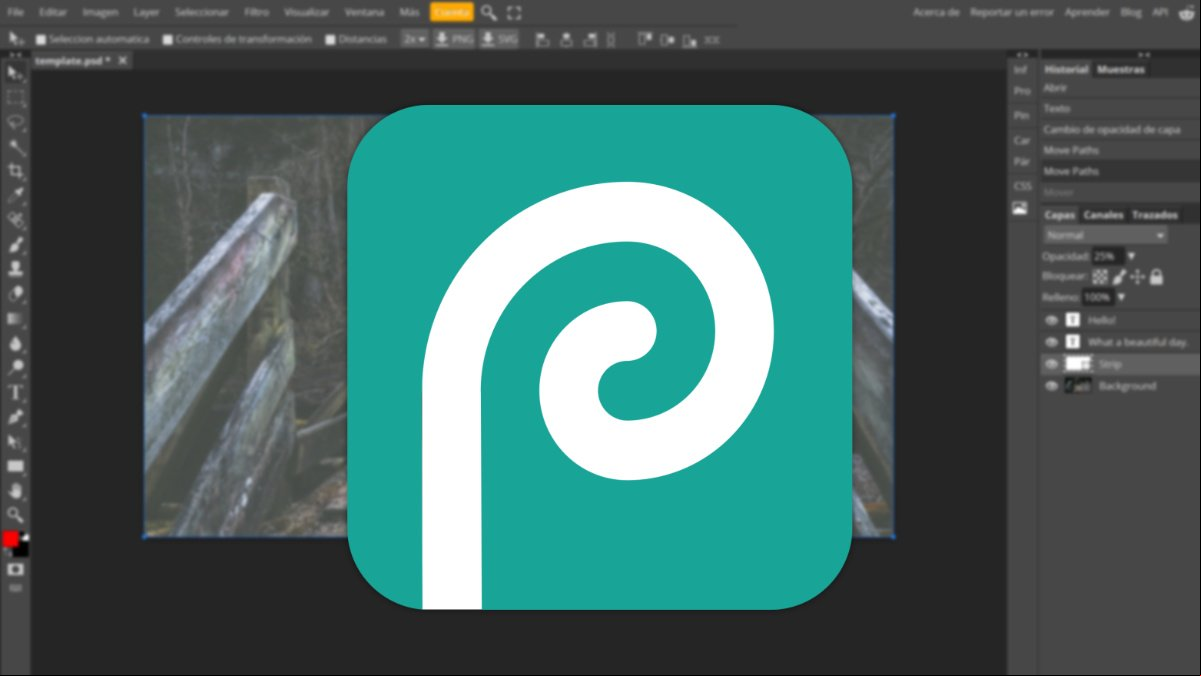Viewport: 1201px width, 676px height.
Task: Lock all with the padlock icon
Action: coord(1156,277)
